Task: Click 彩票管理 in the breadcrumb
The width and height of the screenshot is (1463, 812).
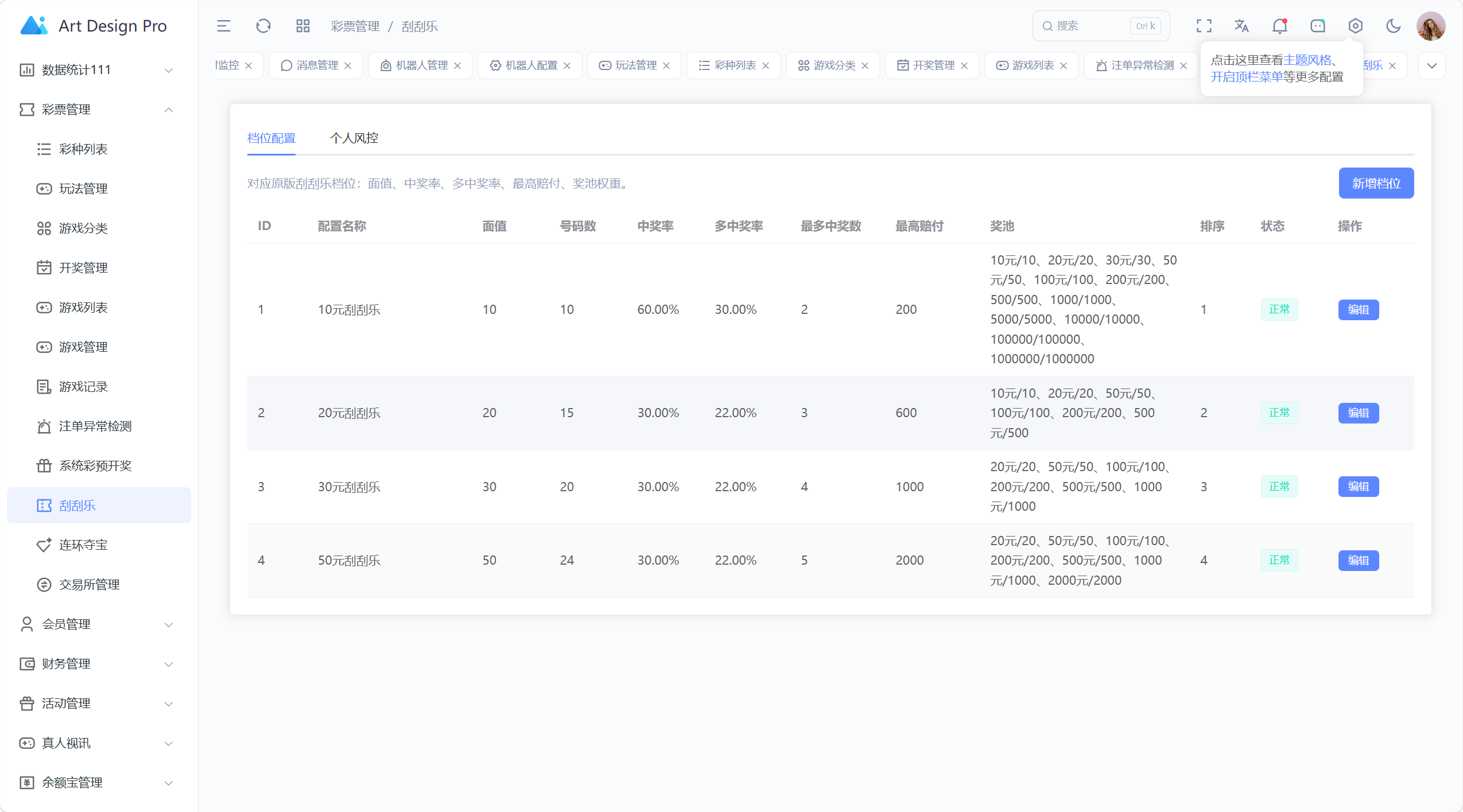Action: [x=355, y=26]
